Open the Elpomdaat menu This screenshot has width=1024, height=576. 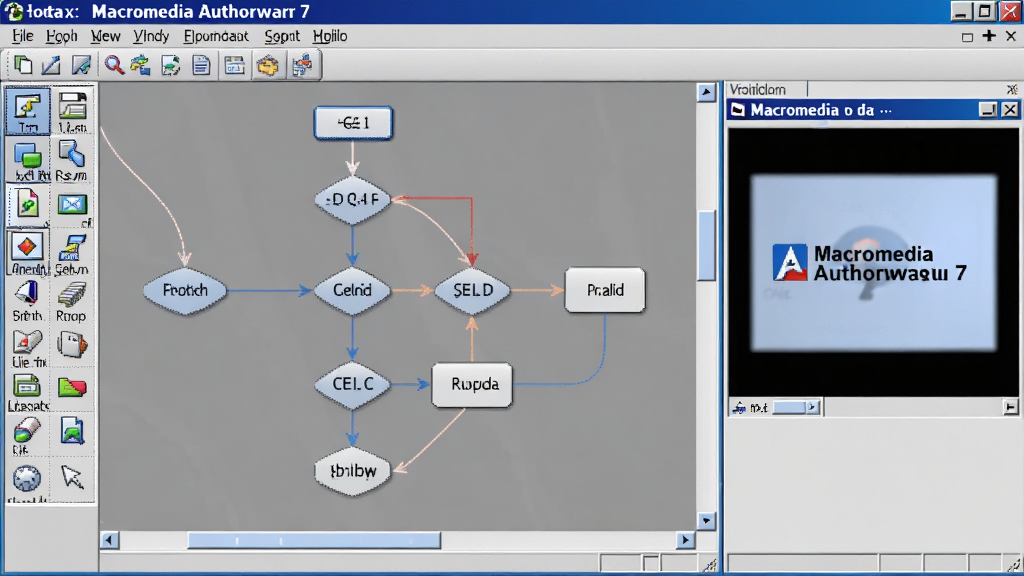(216, 36)
